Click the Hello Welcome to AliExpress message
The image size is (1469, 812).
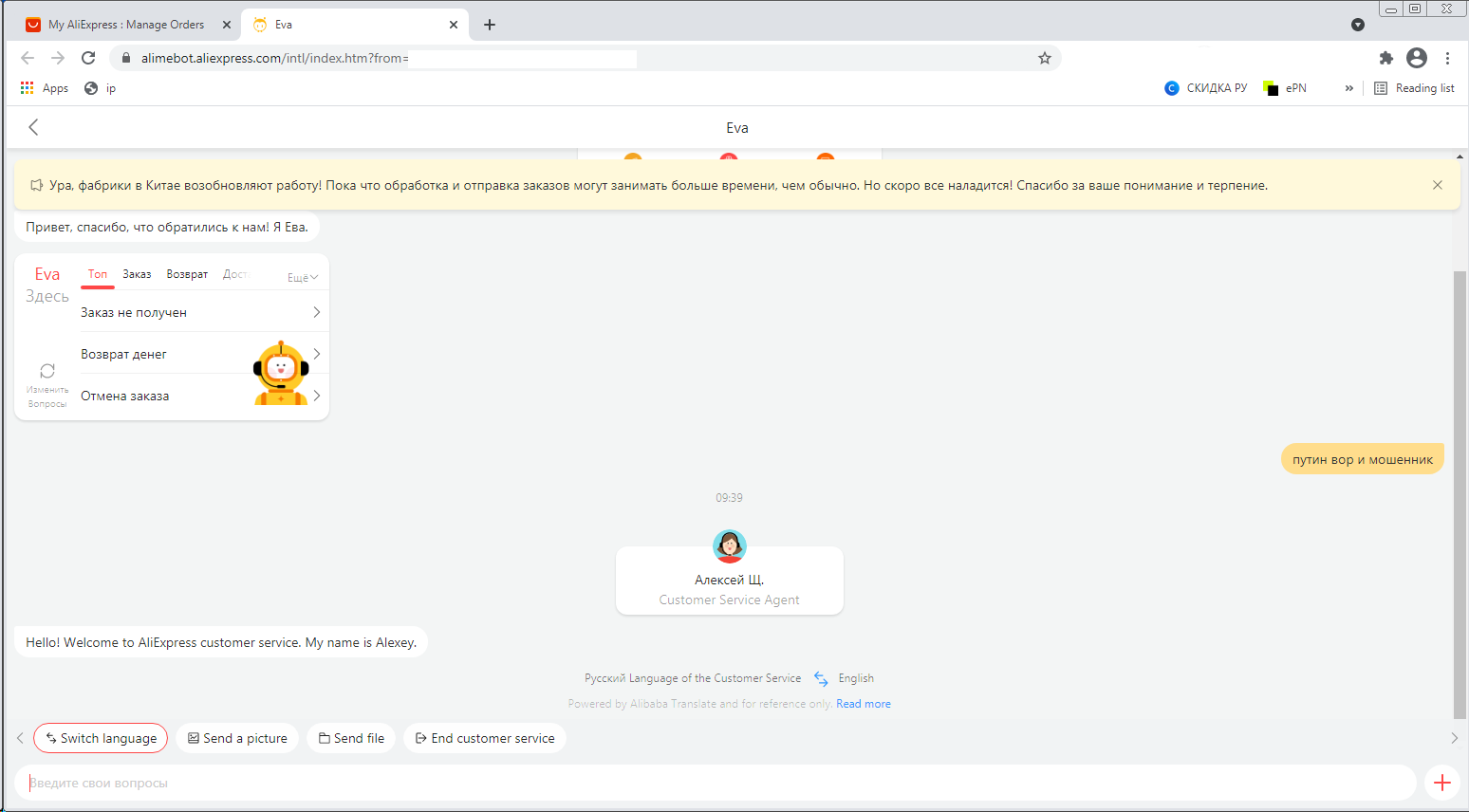(x=221, y=642)
